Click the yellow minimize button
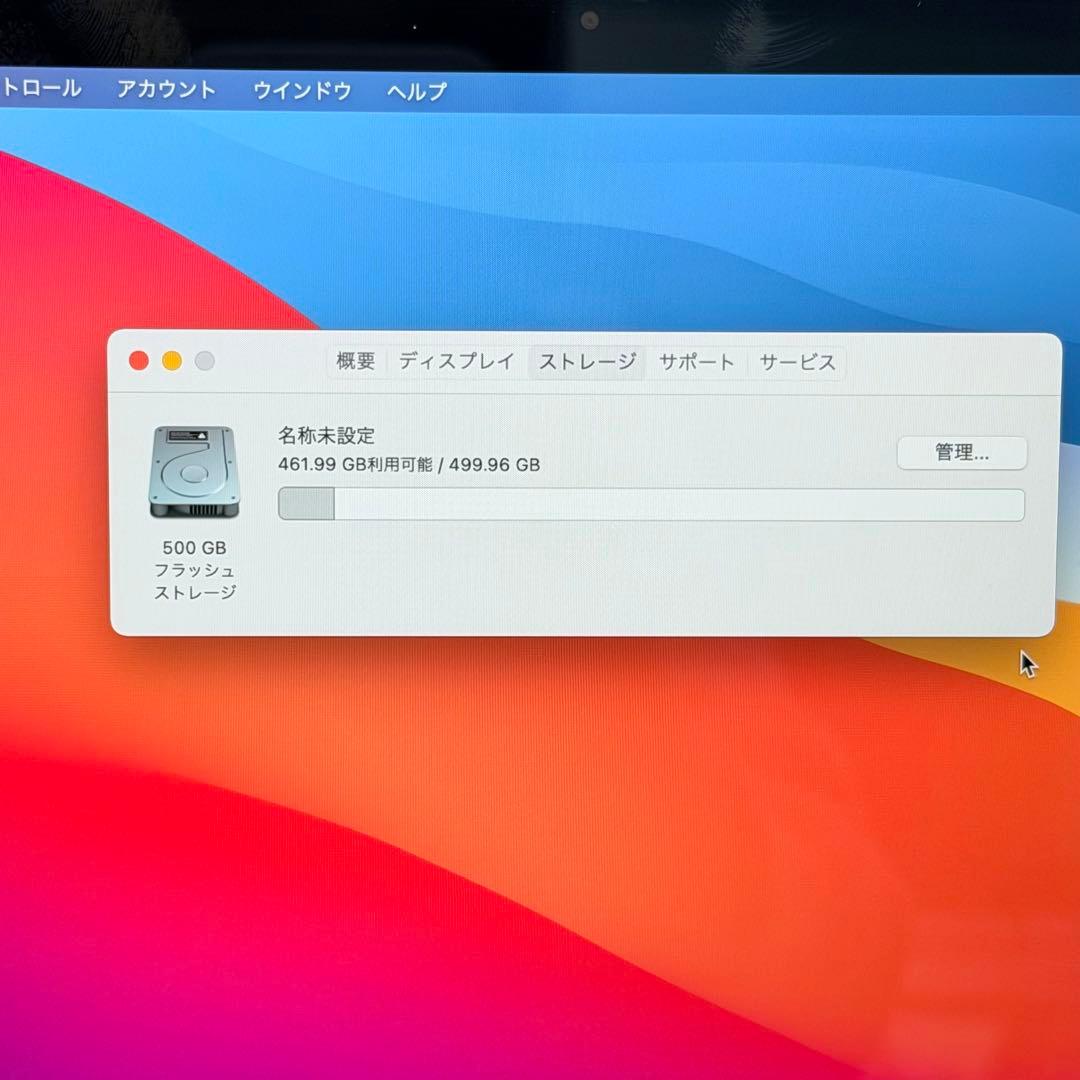The width and height of the screenshot is (1080, 1080). 171,362
